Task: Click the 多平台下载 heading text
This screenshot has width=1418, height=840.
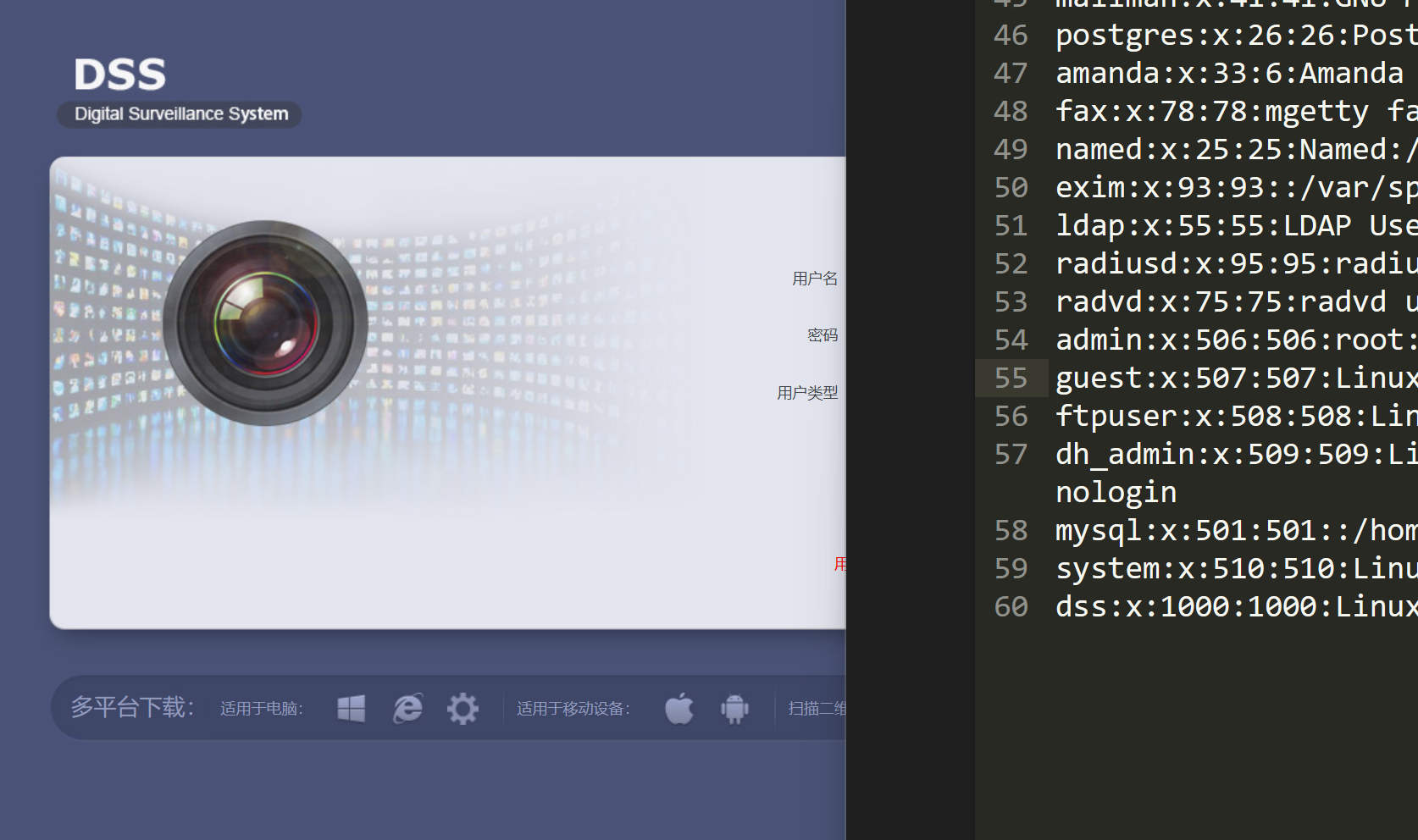Action: (x=132, y=707)
